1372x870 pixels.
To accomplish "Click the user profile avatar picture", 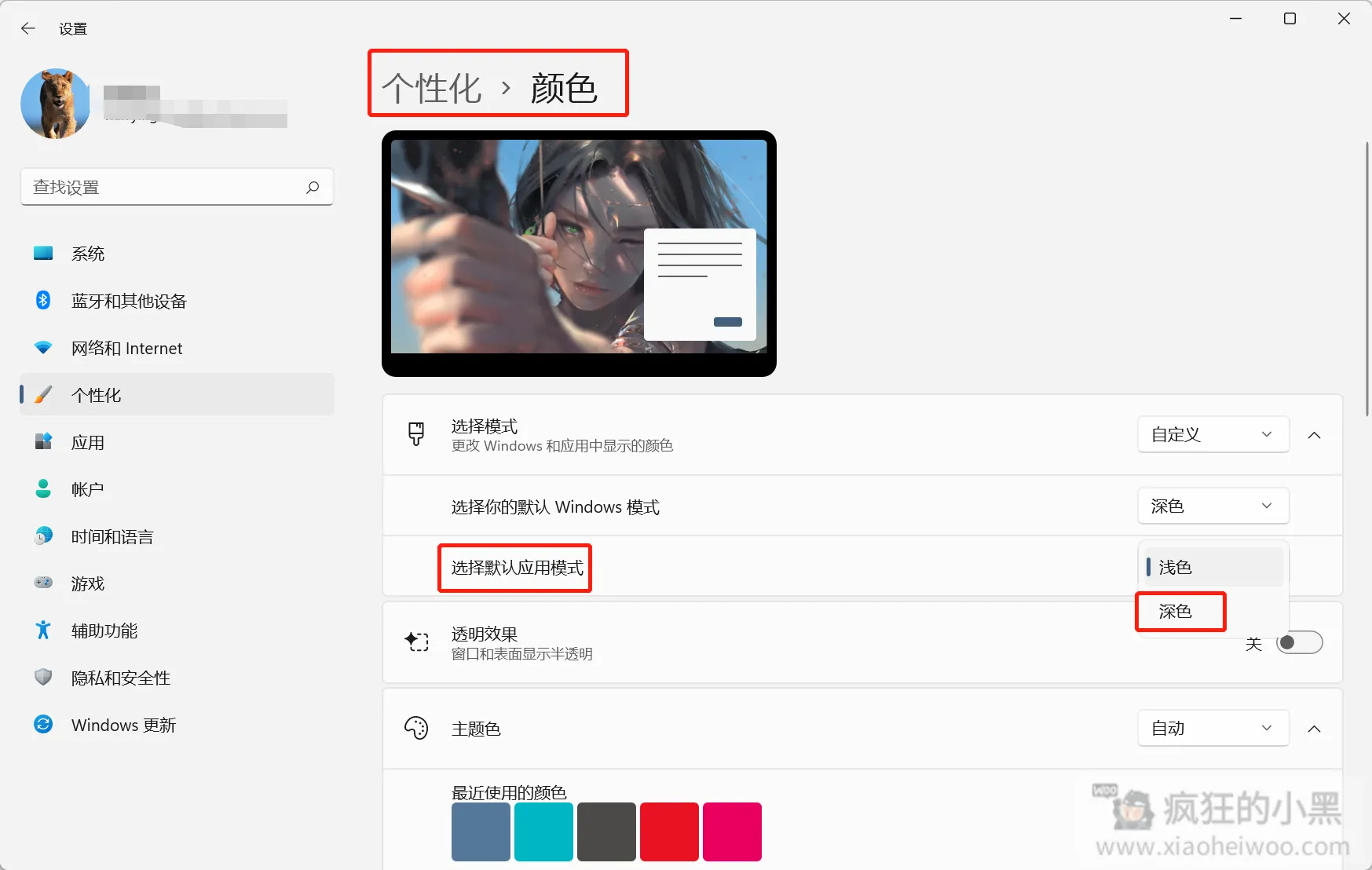I will pyautogui.click(x=56, y=104).
